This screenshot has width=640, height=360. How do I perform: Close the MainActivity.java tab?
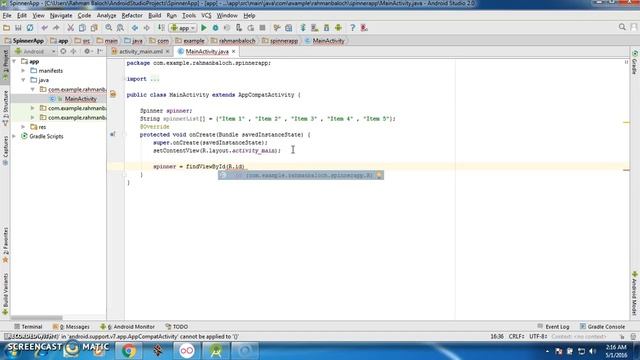coord(233,51)
